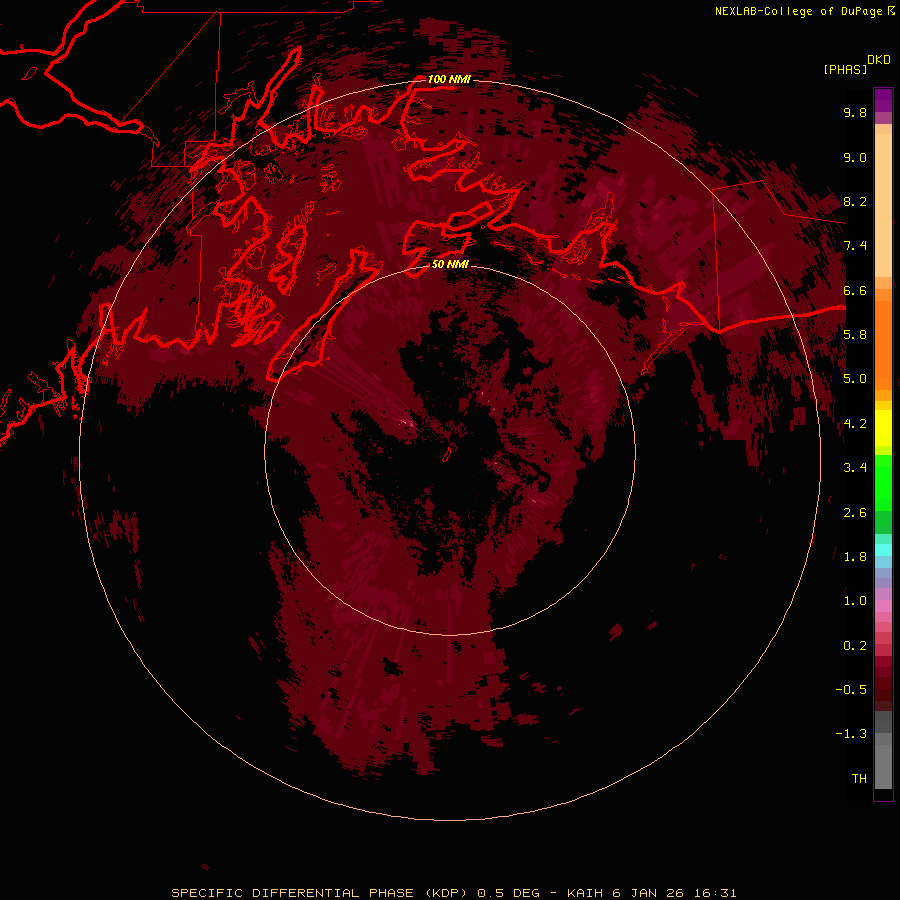900x900 pixels.
Task: Click the DKD product label
Action: (879, 60)
